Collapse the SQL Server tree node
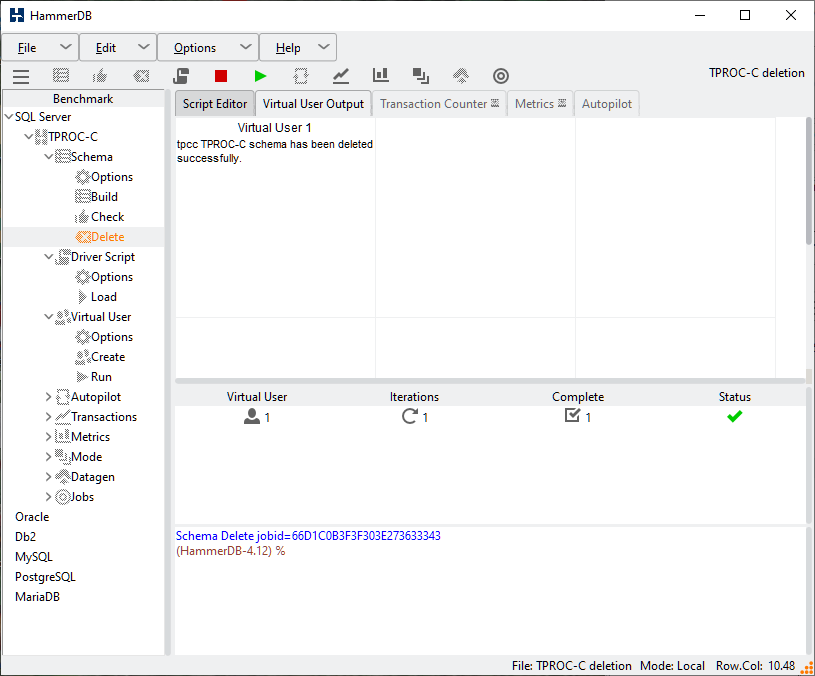Viewport: 815px width, 676px height. (x=9, y=116)
